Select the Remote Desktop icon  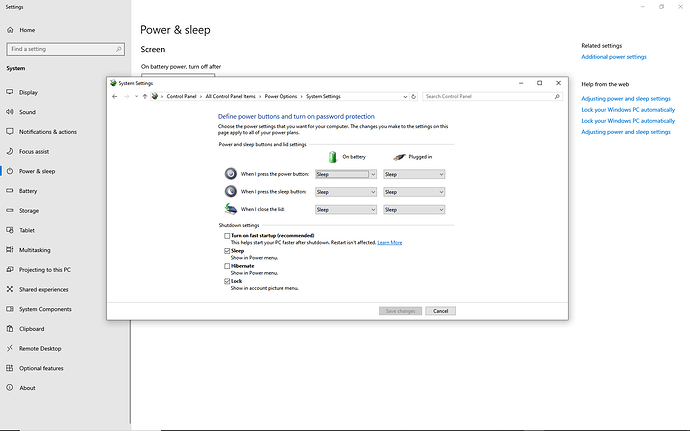click(10, 348)
